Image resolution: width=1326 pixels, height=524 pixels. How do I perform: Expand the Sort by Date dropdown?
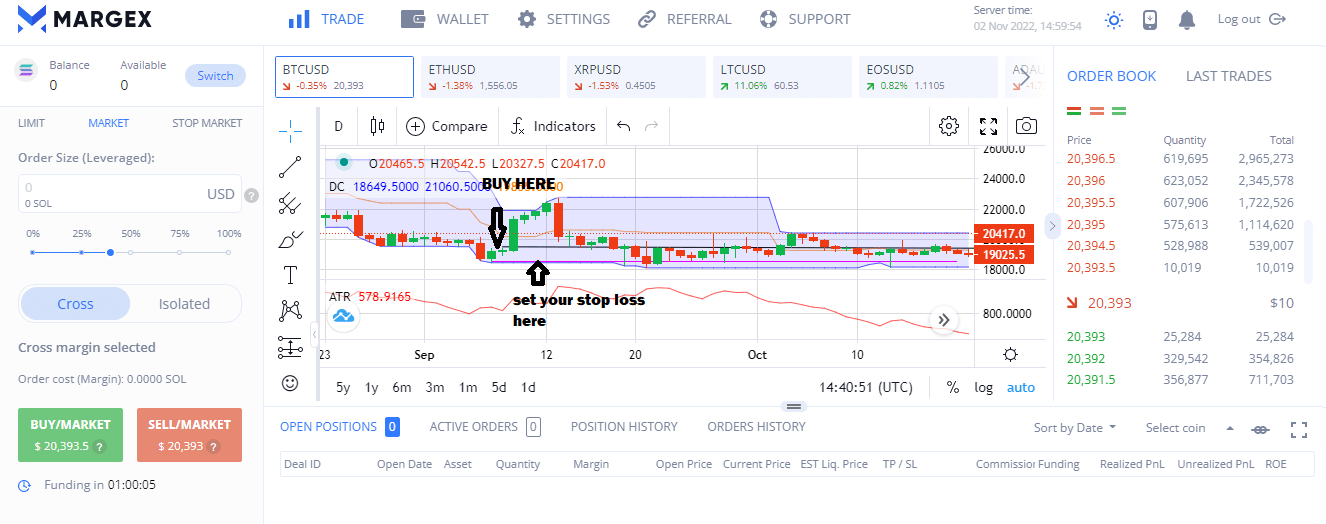point(1075,427)
